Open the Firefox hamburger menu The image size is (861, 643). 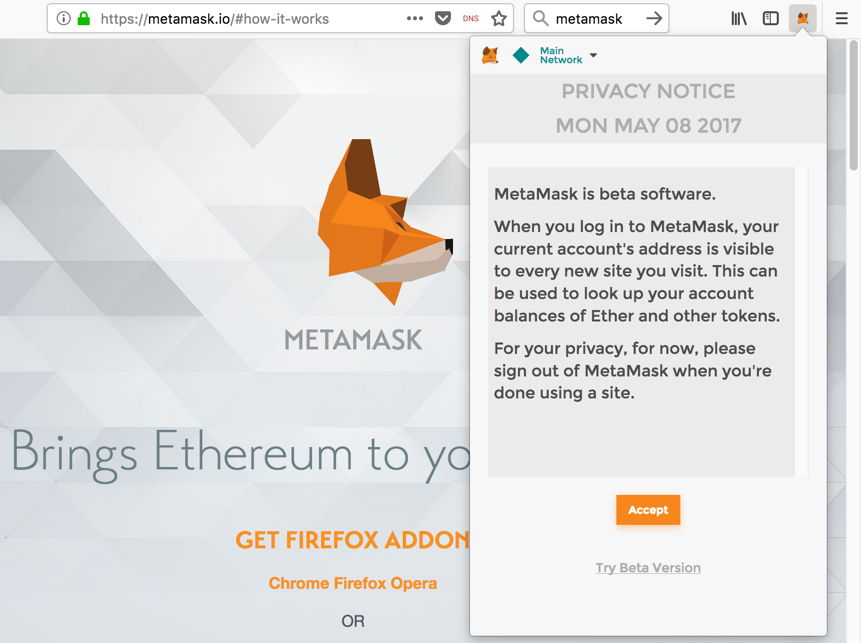[841, 19]
